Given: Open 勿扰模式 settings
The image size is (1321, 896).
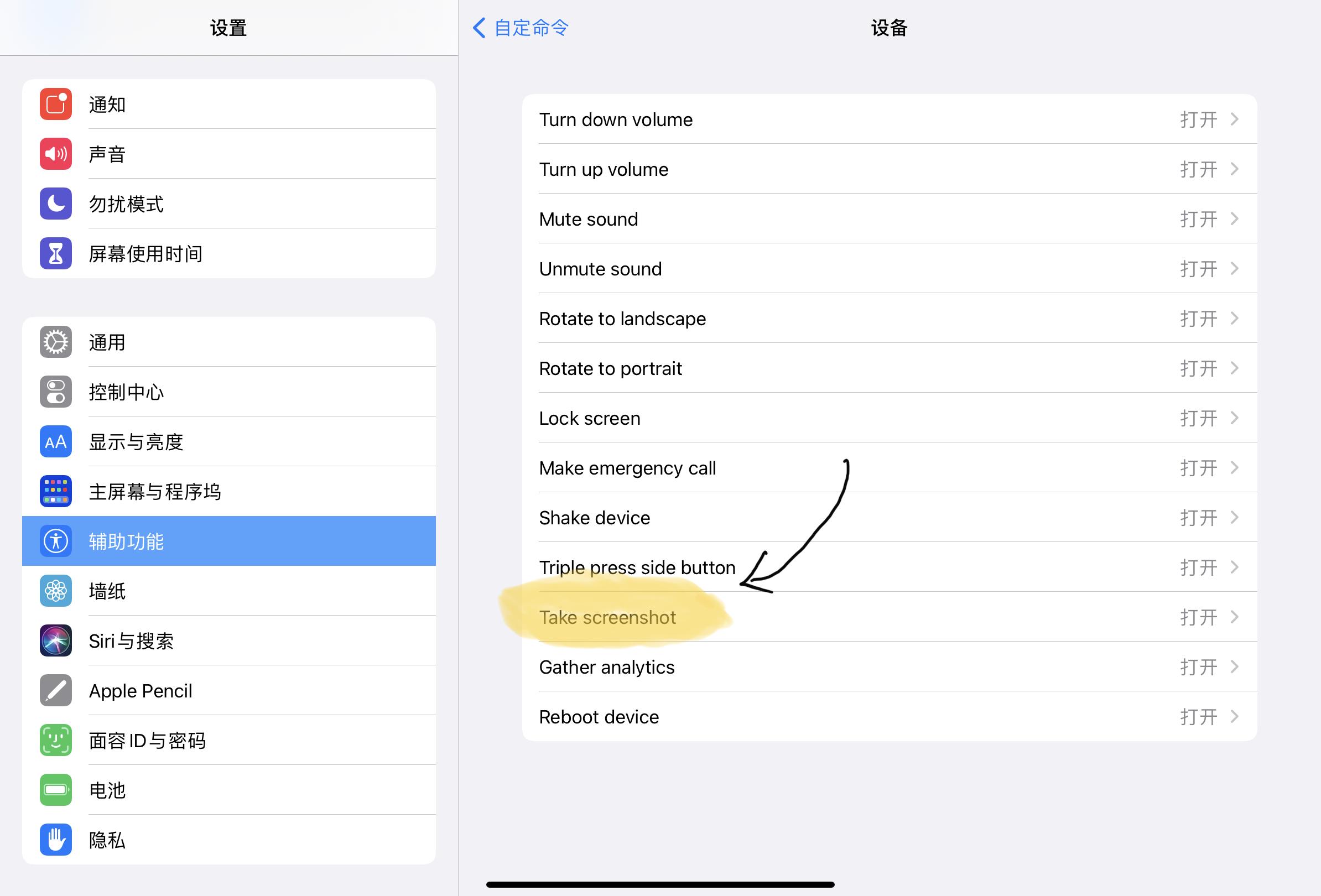Looking at the screenshot, I should point(228,204).
